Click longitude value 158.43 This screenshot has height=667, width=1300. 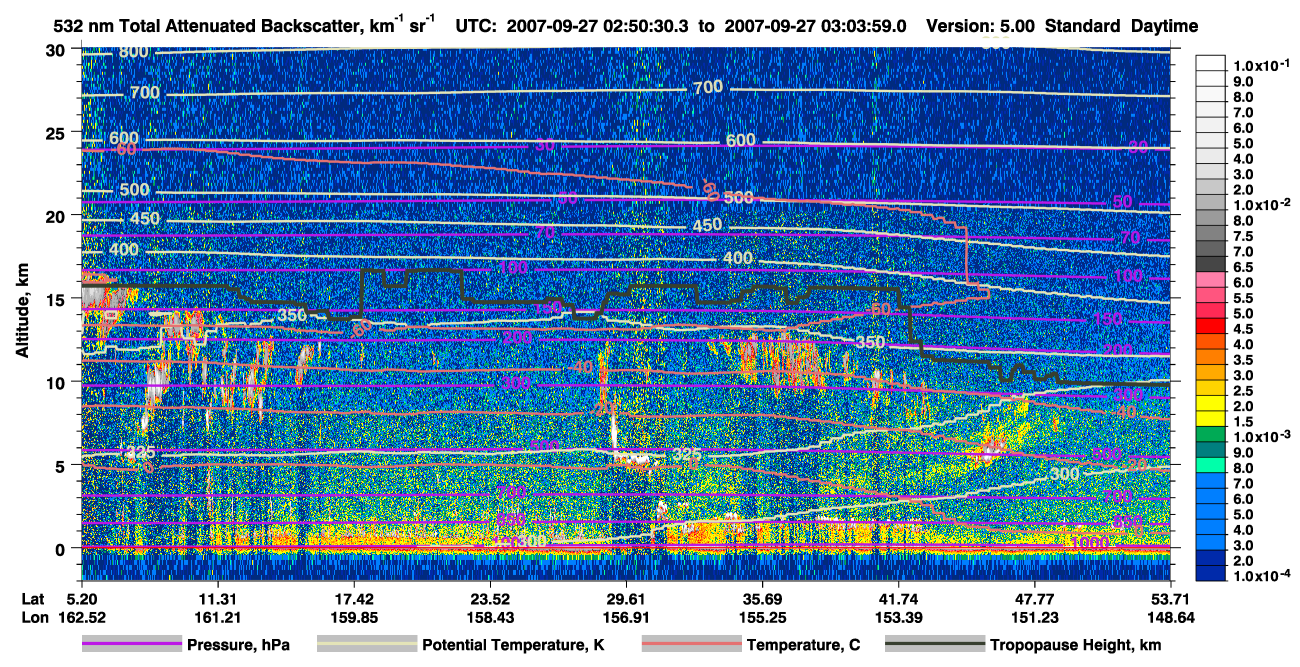pos(490,618)
